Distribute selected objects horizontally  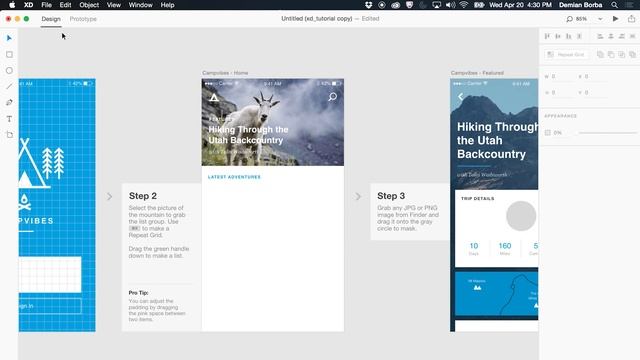click(632, 36)
